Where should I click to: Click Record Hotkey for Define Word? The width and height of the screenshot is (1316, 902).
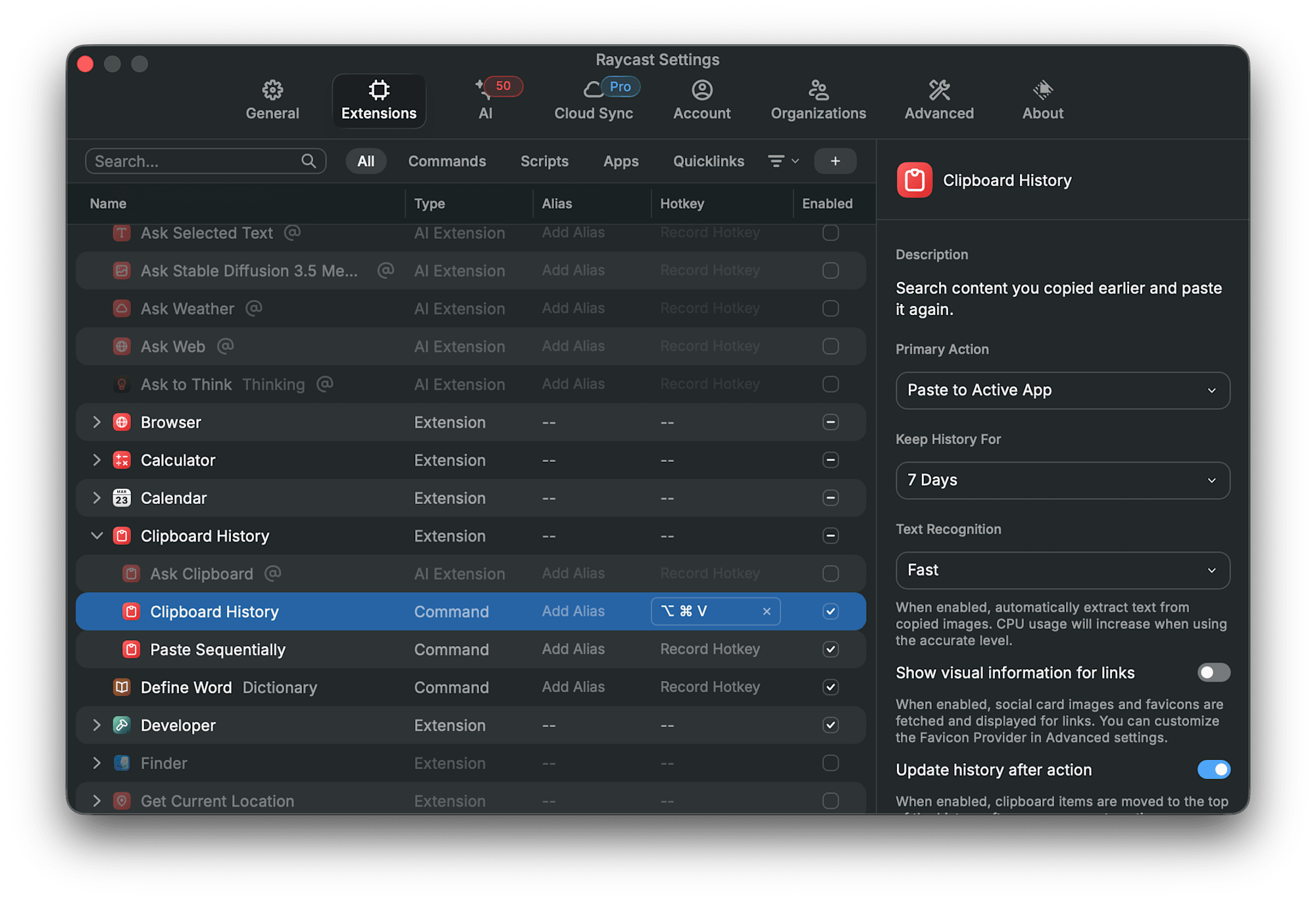click(x=710, y=687)
